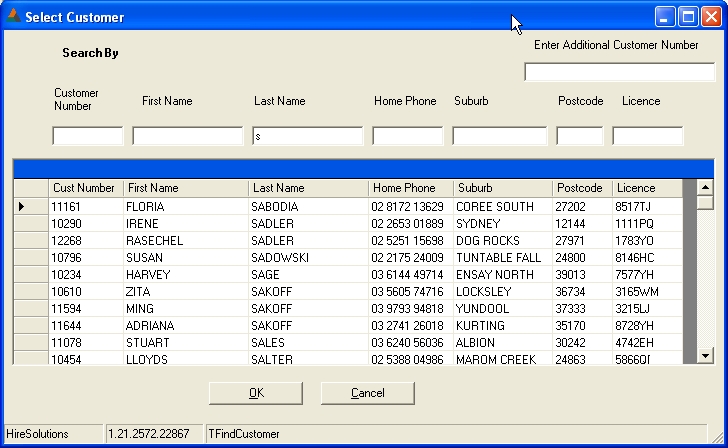Select customer number 10290
The width and height of the screenshot is (728, 448).
pyautogui.click(x=66, y=224)
